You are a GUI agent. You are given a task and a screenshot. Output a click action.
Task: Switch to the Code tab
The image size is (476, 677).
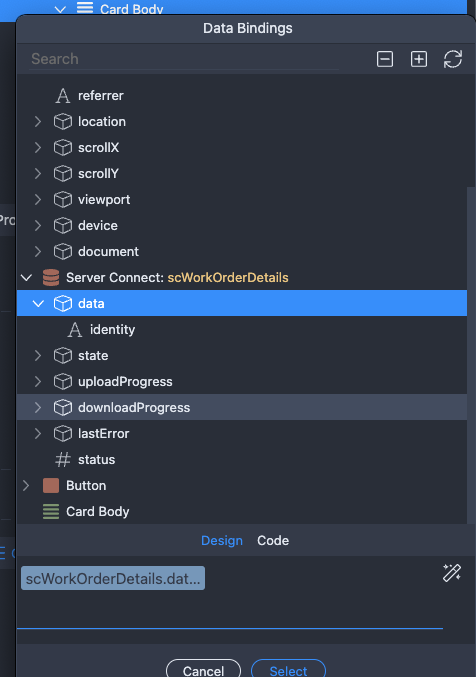coord(273,541)
